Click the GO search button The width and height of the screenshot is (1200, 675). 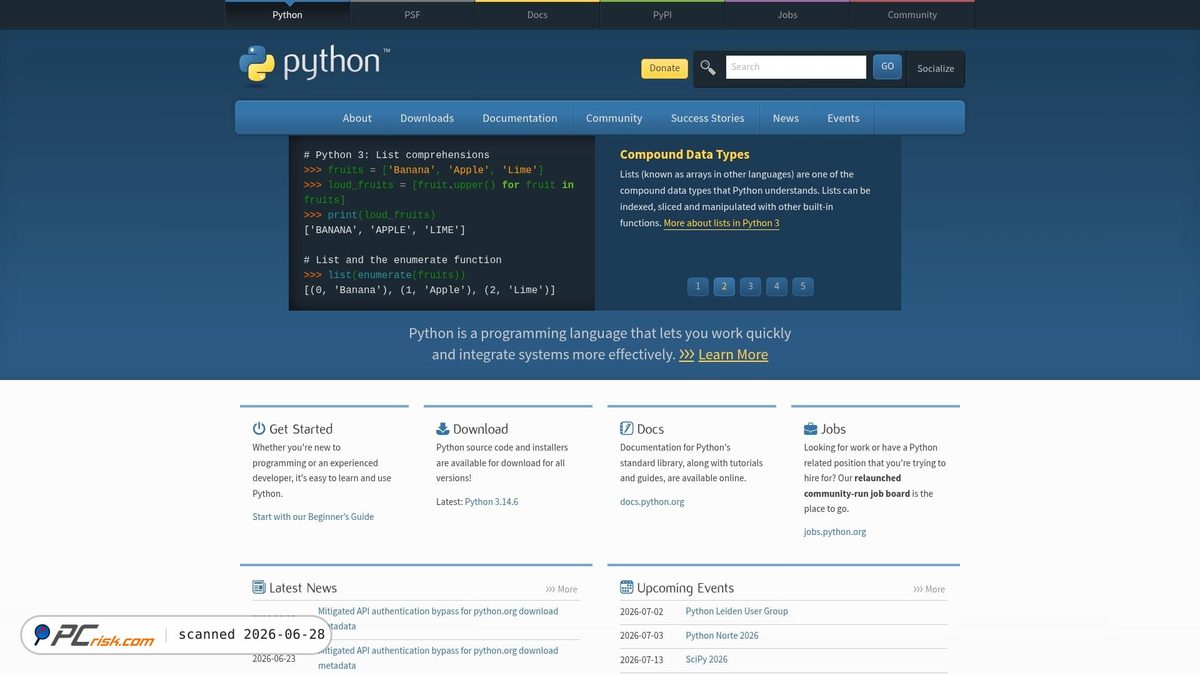pyautogui.click(x=887, y=67)
